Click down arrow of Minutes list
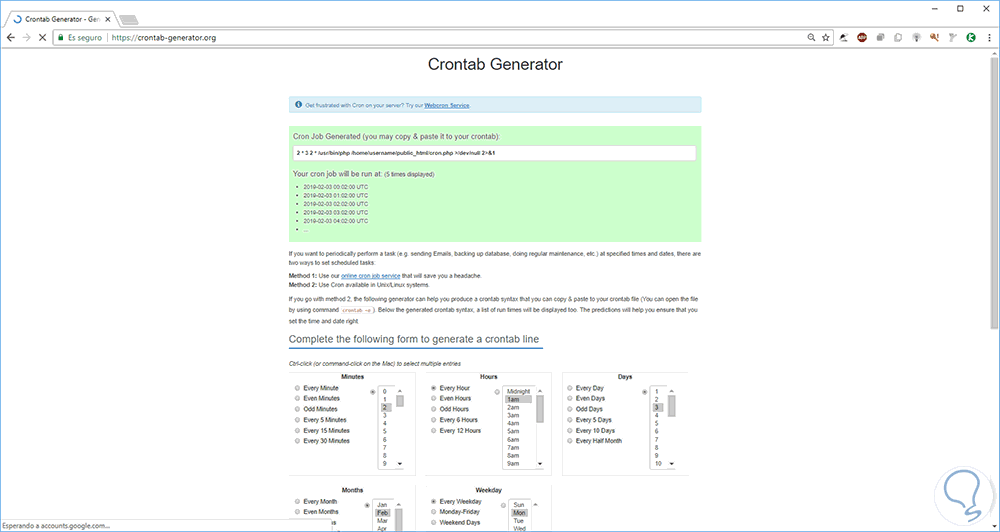Viewport: 1000px width, 532px height. pyautogui.click(x=400, y=464)
